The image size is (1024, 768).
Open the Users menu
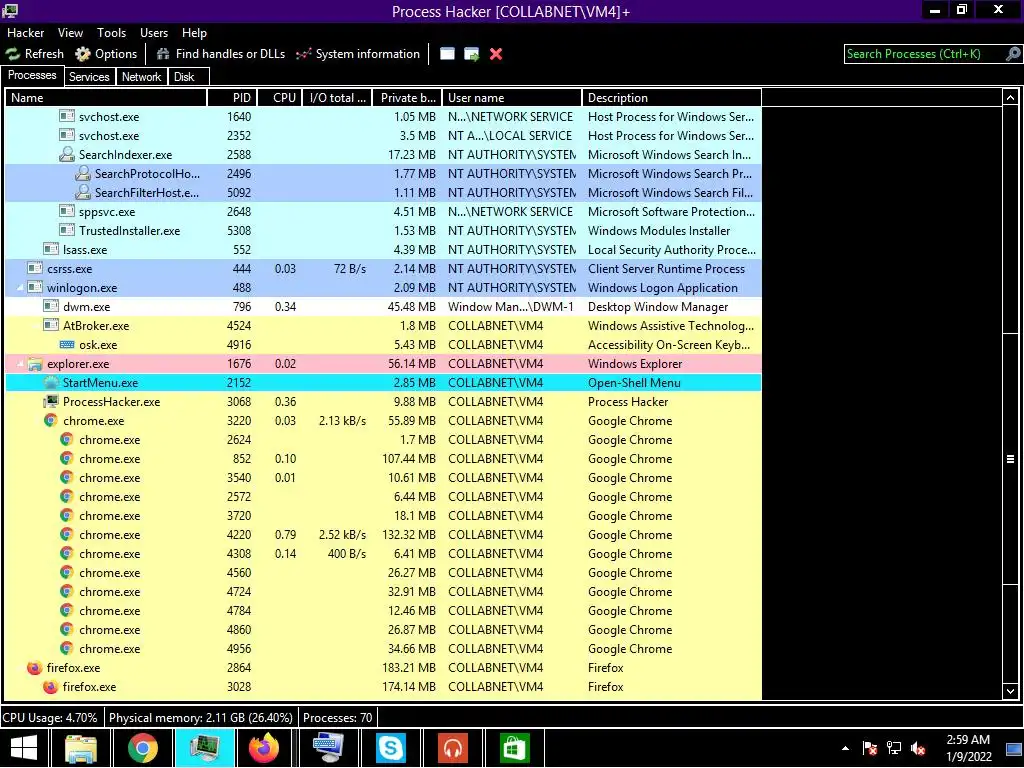pyautogui.click(x=153, y=33)
